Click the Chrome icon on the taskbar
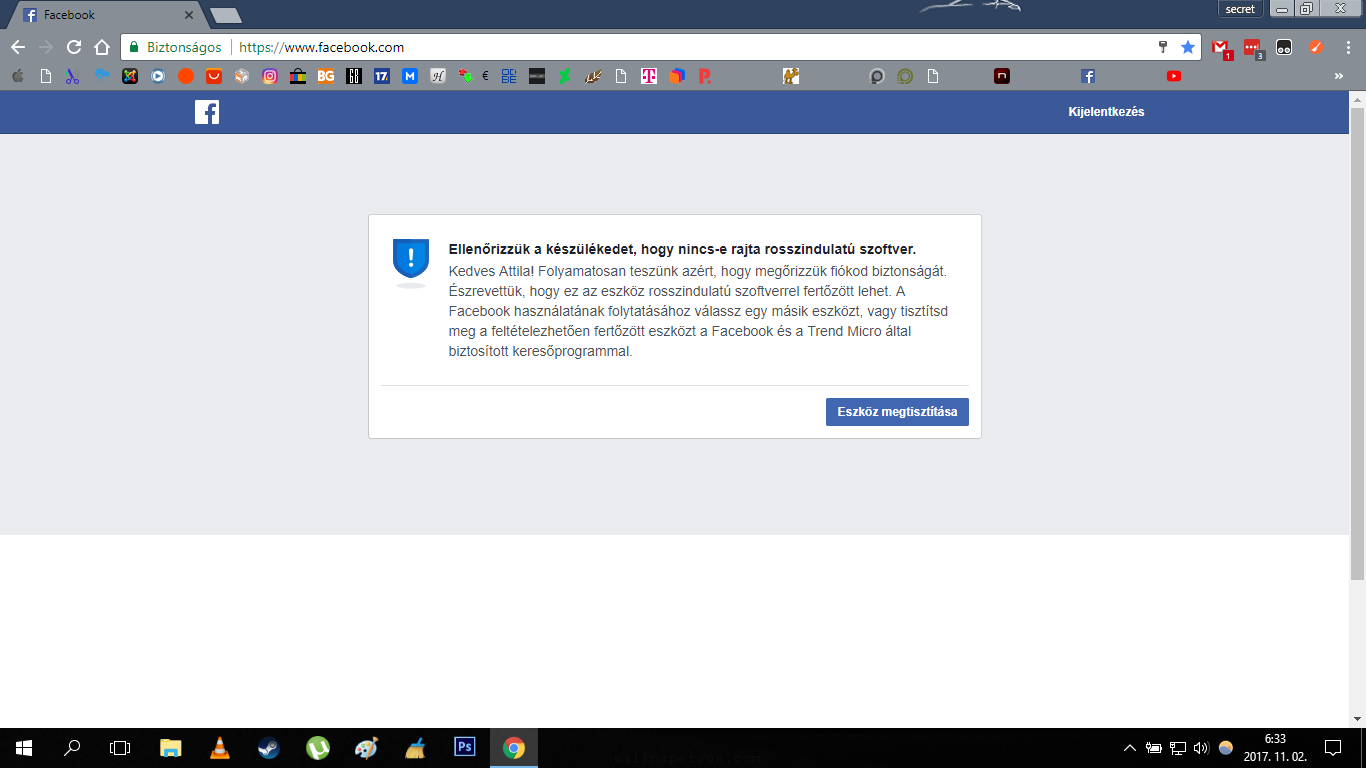The image size is (1366, 768). coord(514,747)
